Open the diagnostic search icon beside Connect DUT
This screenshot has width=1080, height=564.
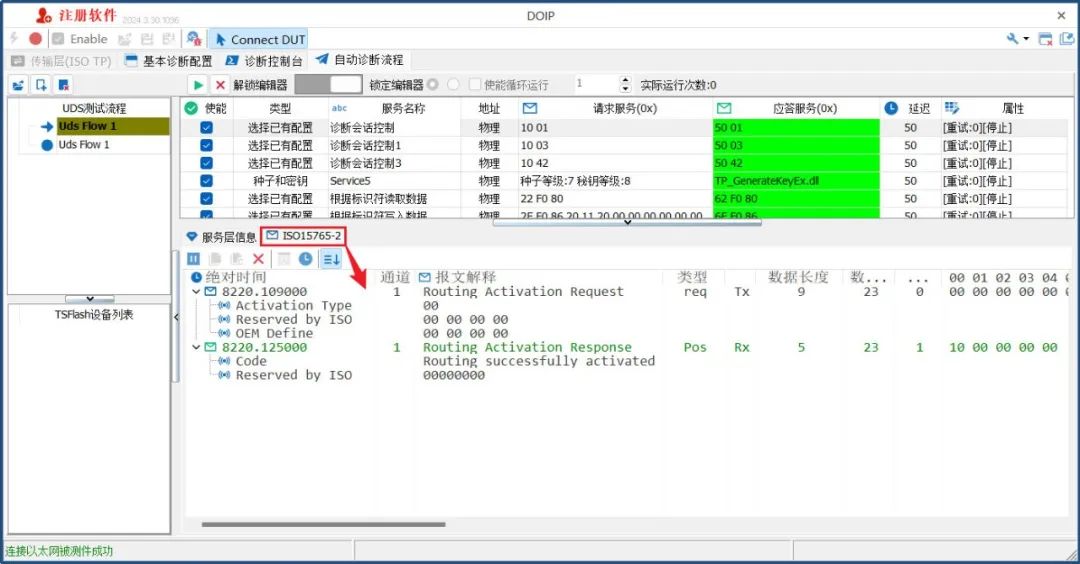(194, 39)
